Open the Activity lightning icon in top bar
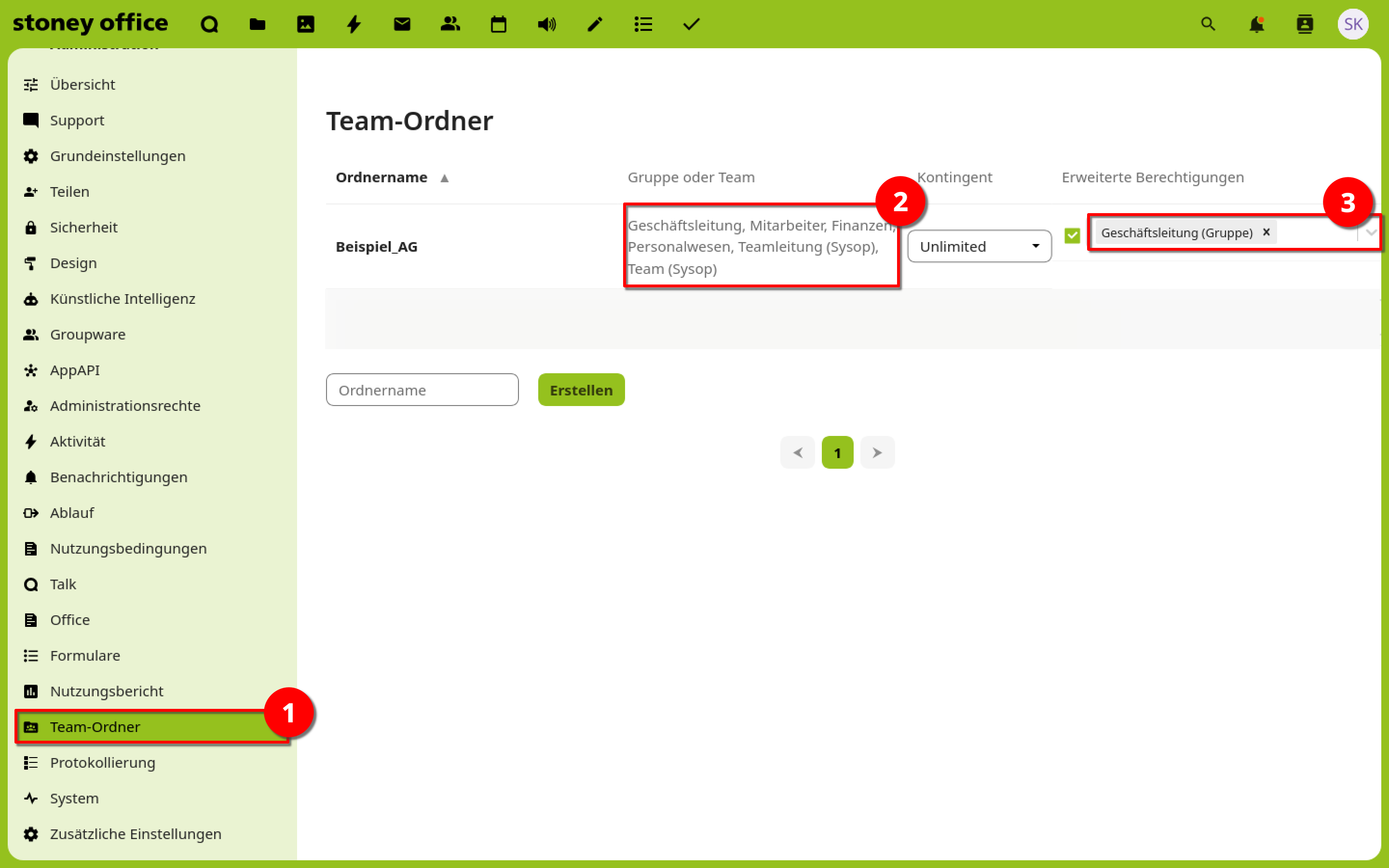The width and height of the screenshot is (1389, 868). (x=354, y=24)
